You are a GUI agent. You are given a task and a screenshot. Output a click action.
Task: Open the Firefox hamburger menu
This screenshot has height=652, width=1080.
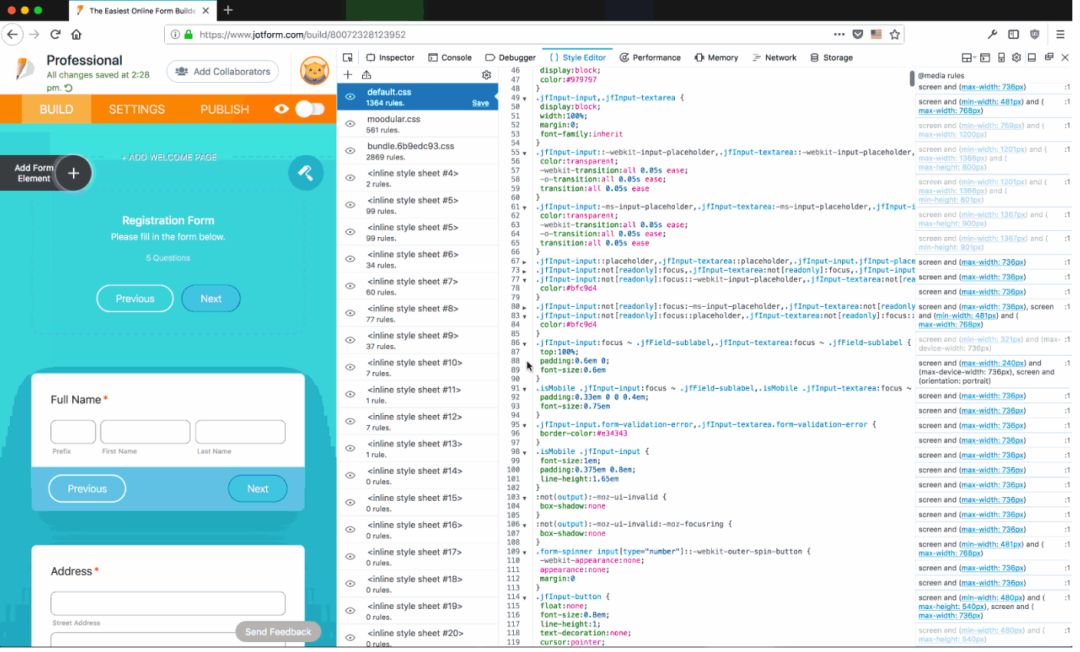(x=1060, y=34)
